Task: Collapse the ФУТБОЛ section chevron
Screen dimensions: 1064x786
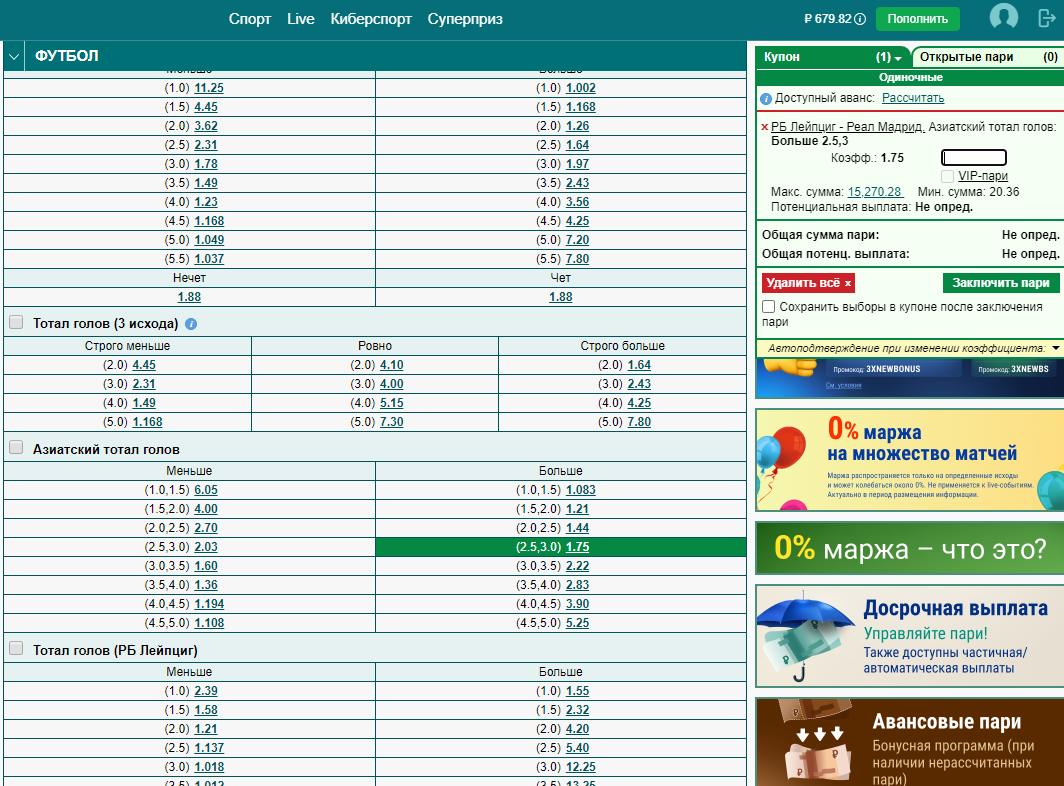Action: [14, 56]
